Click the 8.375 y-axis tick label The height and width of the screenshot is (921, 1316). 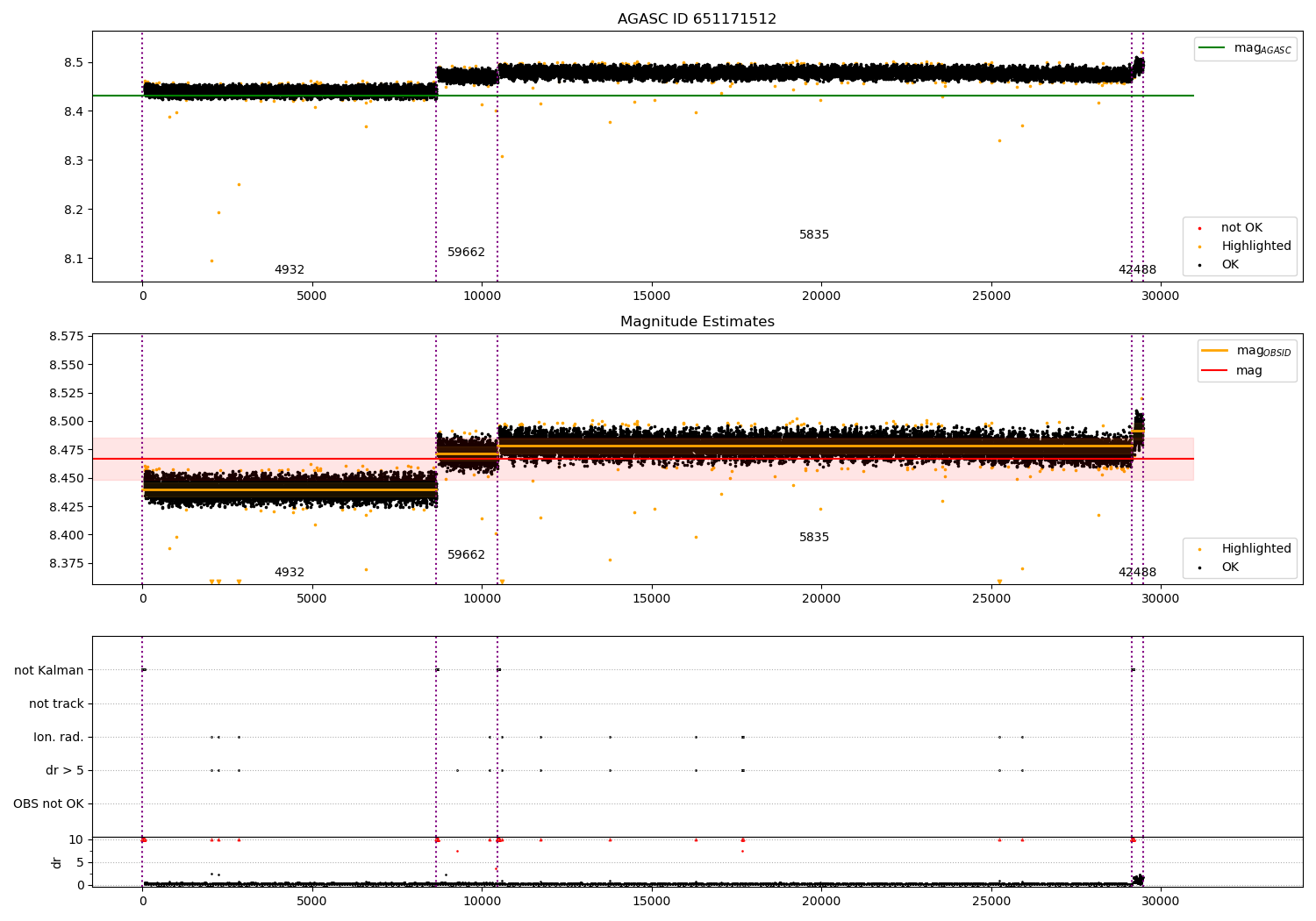(68, 563)
